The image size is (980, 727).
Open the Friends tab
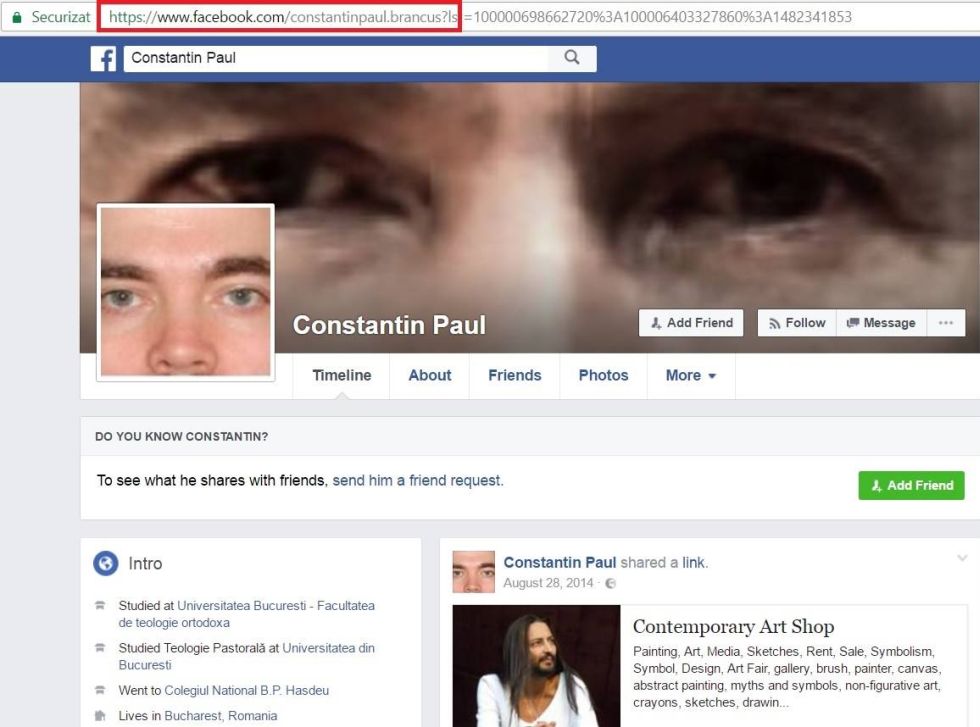click(x=514, y=375)
